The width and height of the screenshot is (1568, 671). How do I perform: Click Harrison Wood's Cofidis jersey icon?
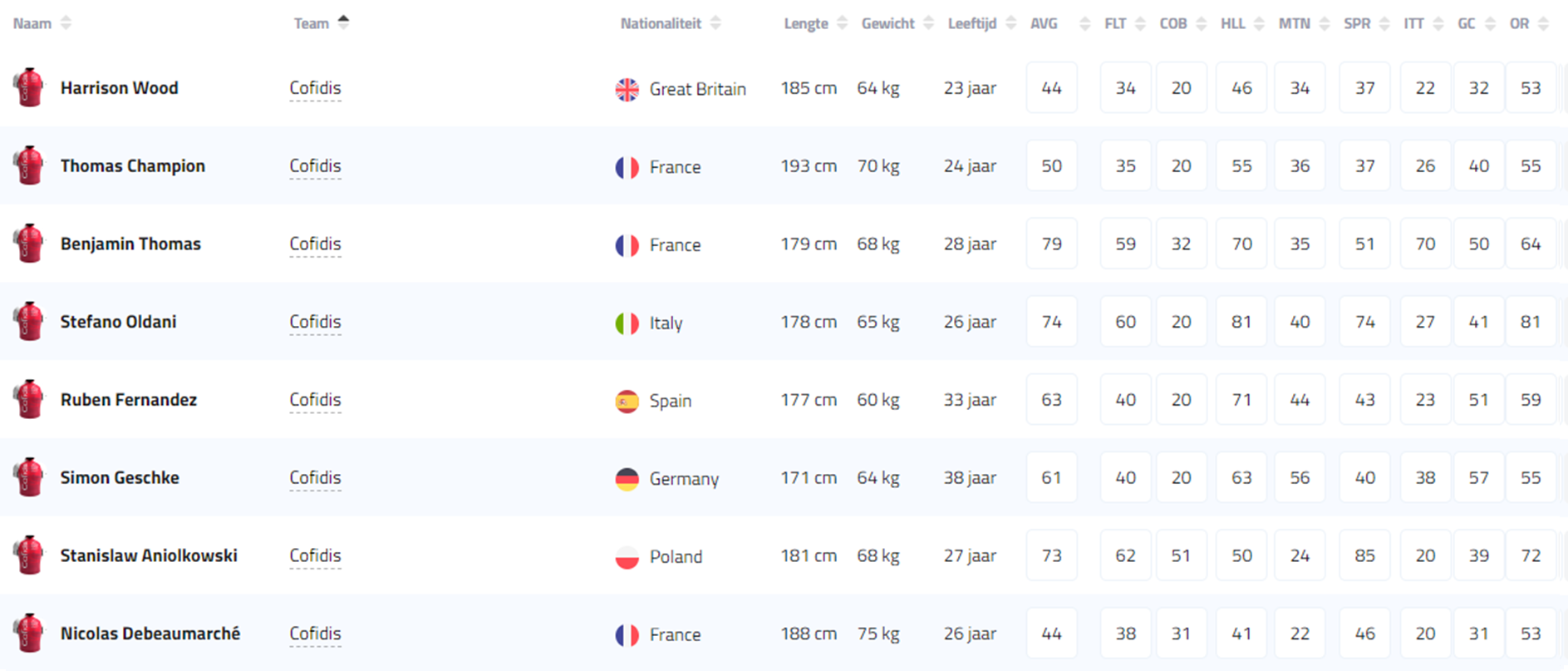29,87
